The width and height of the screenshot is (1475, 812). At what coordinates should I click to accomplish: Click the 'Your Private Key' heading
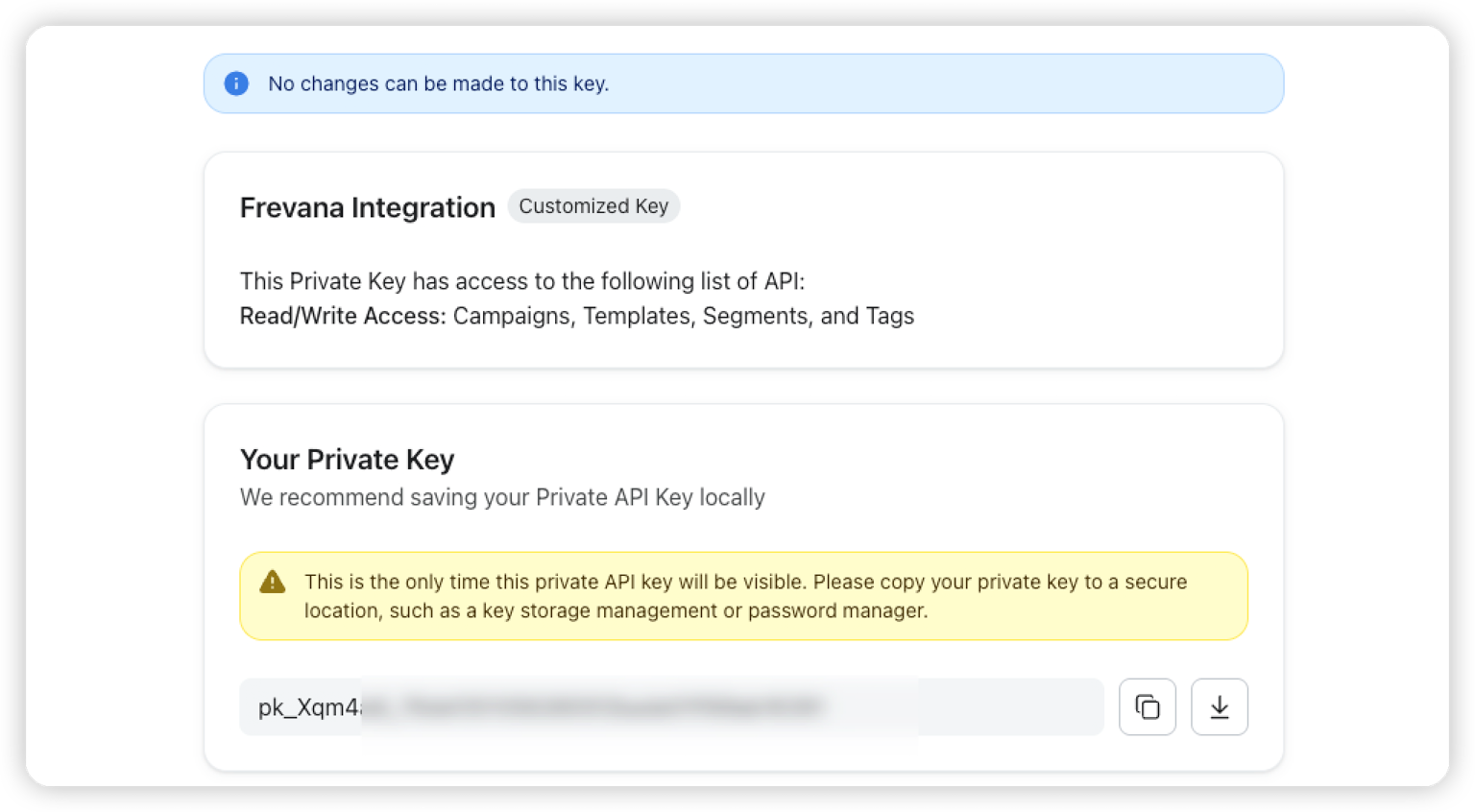[347, 460]
